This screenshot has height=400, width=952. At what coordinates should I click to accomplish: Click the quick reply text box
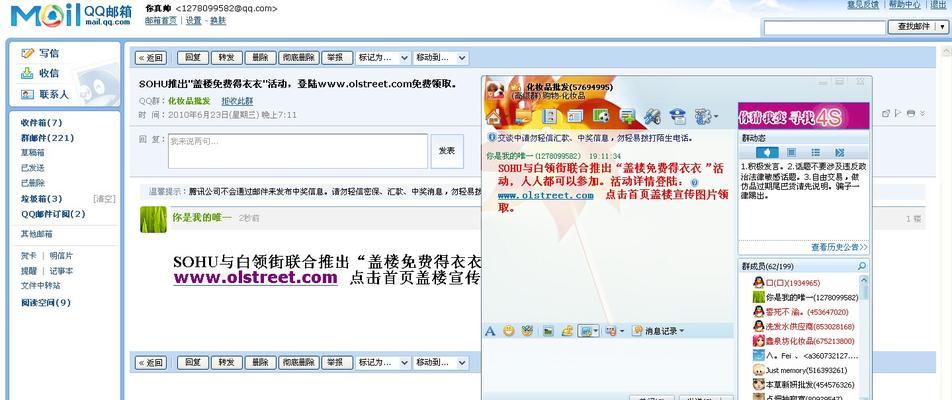tap(298, 151)
